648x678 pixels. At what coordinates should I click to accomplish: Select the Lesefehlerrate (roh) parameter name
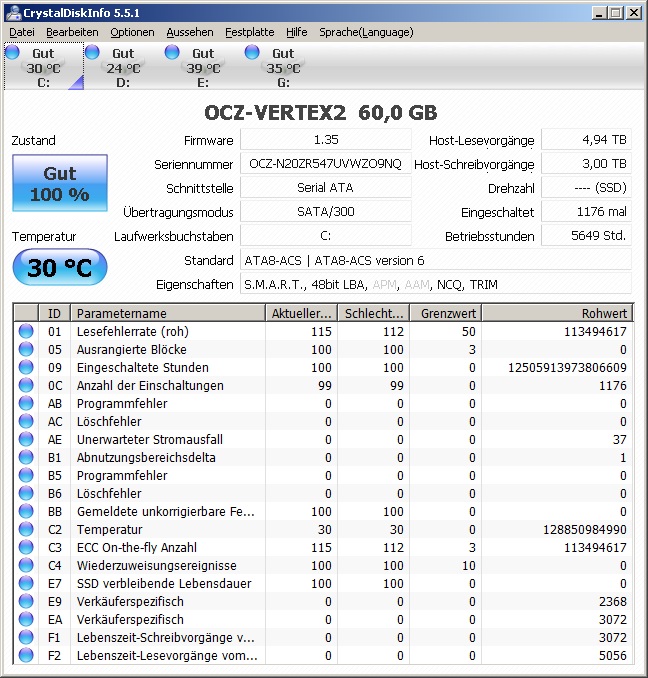[x=133, y=332]
